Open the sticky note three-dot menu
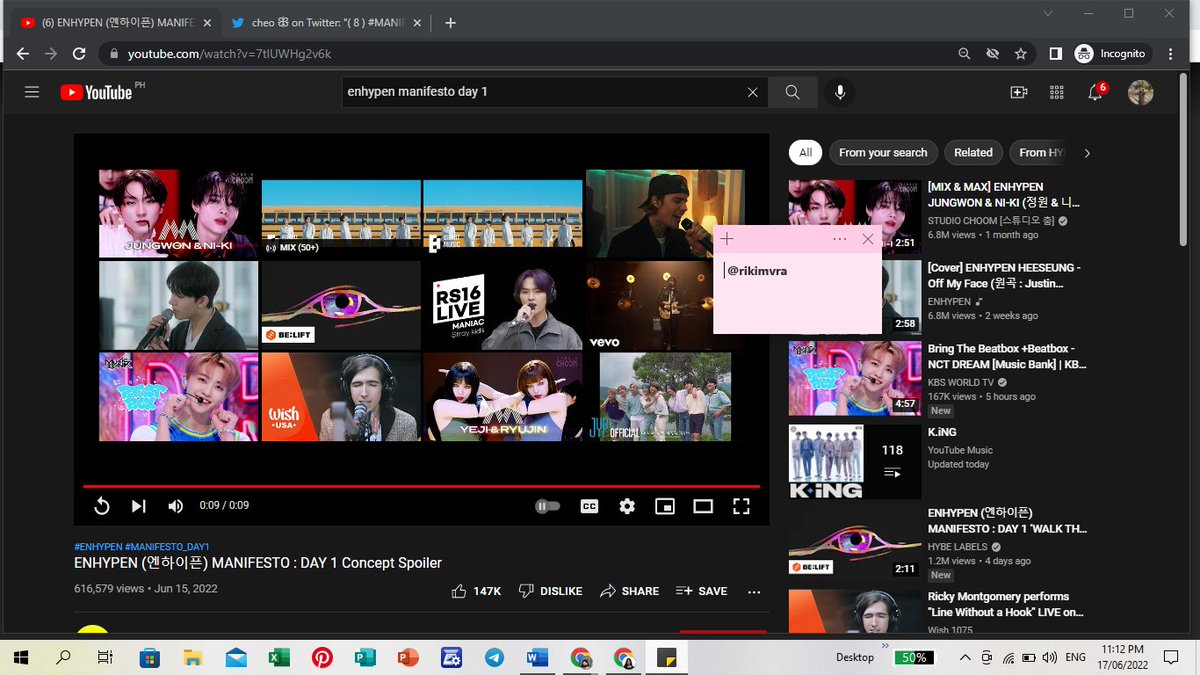The image size is (1200, 675). pyautogui.click(x=839, y=239)
